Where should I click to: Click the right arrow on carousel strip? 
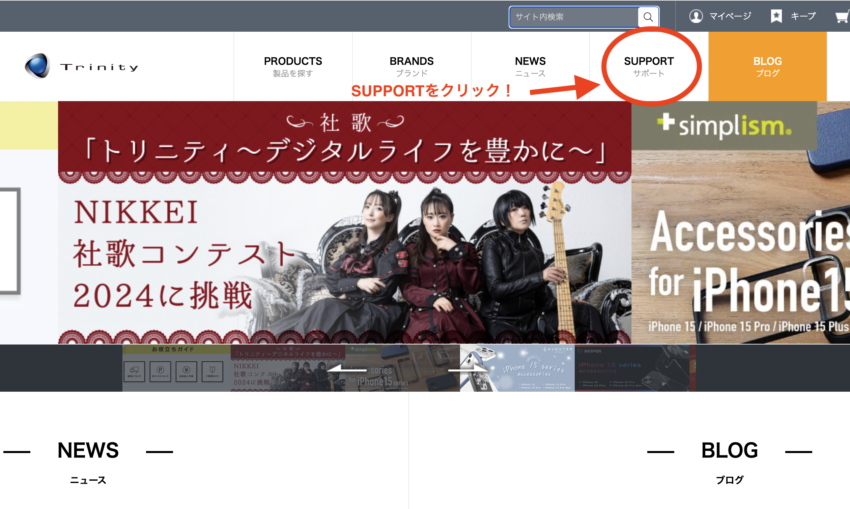coord(467,369)
